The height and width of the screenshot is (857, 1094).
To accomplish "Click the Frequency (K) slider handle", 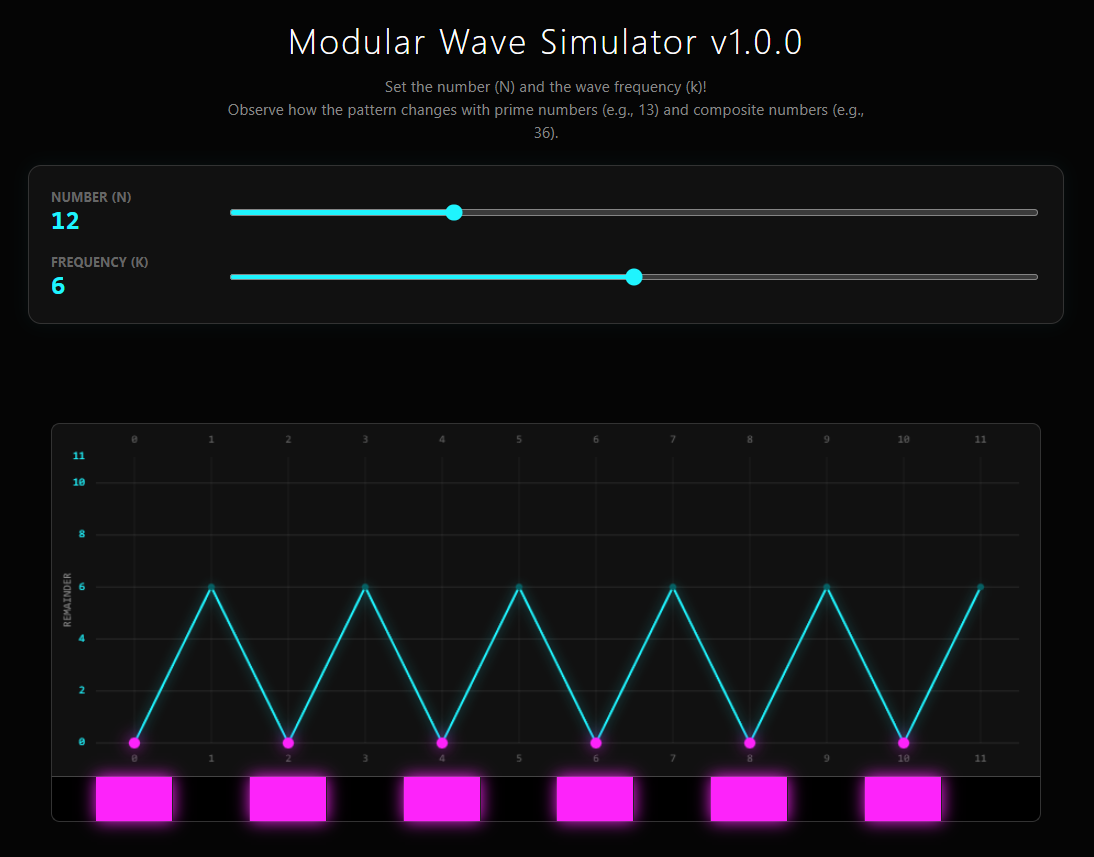I will tap(633, 277).
